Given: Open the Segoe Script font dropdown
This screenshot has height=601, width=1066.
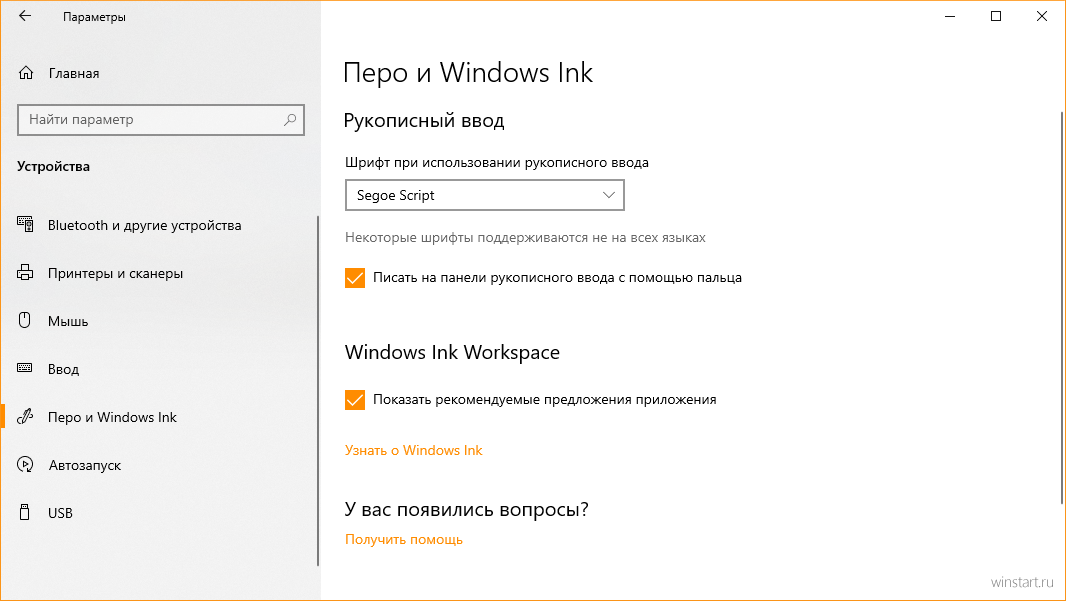Looking at the screenshot, I should 485,195.
